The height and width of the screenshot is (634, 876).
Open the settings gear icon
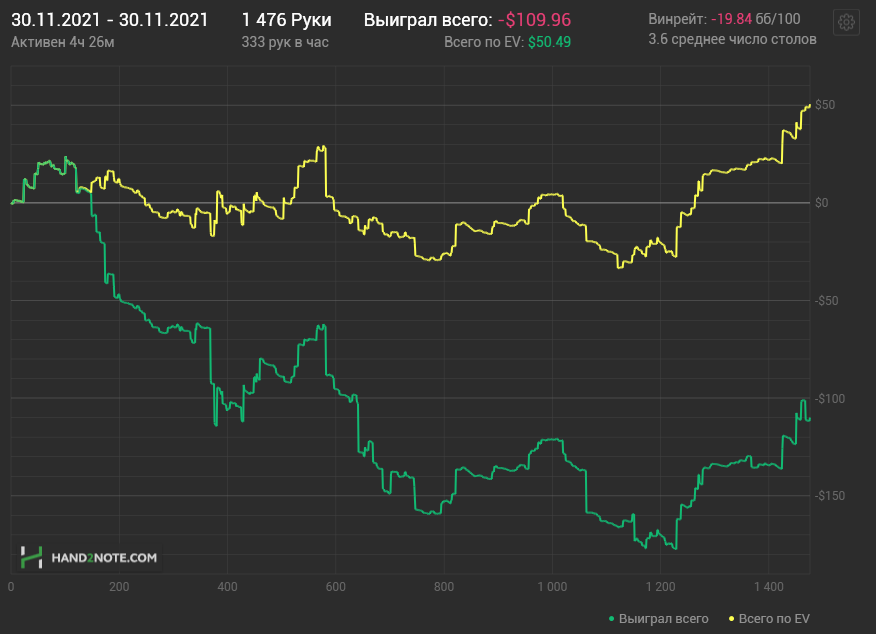click(x=846, y=22)
